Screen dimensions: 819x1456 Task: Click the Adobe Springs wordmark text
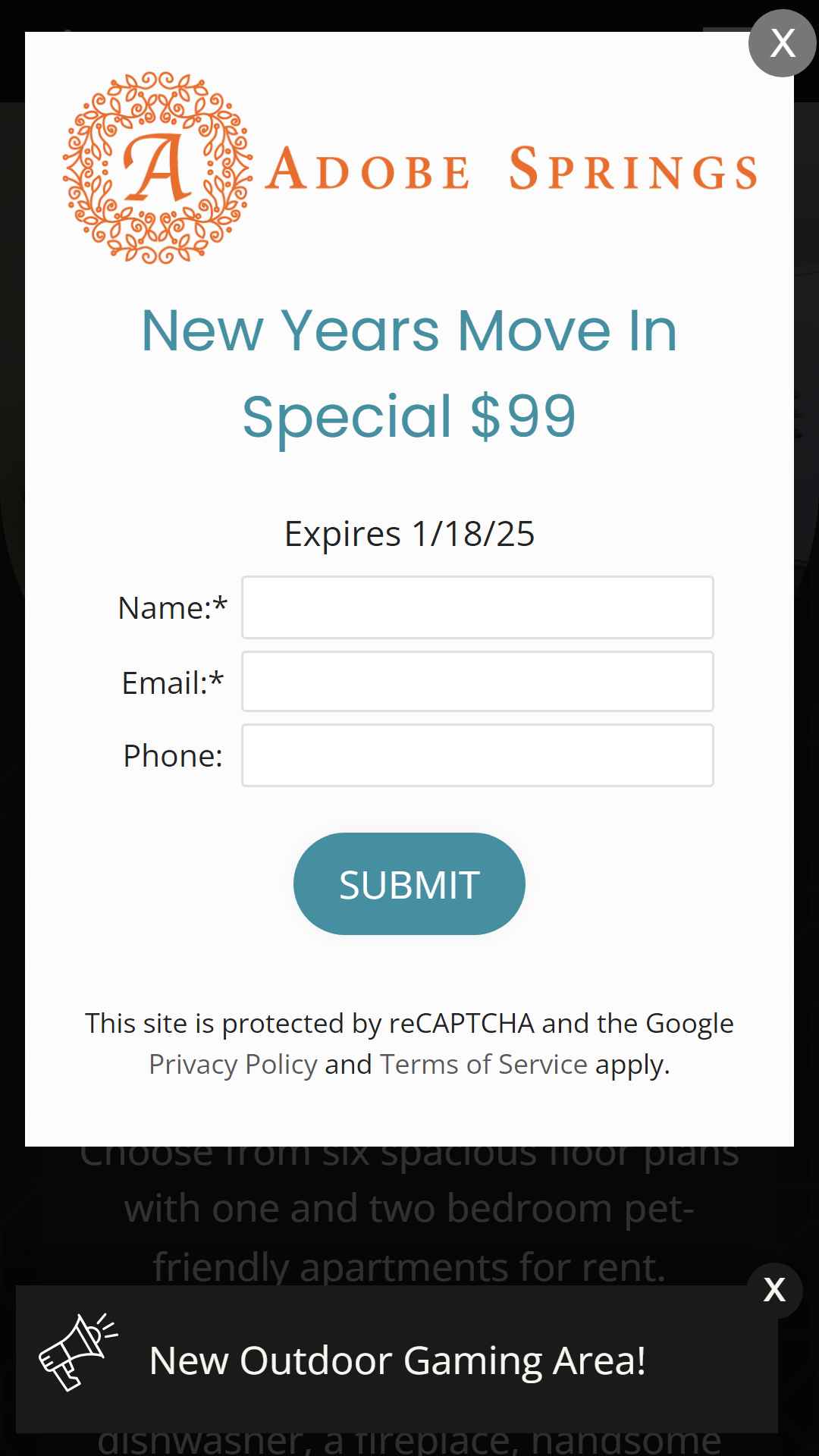pos(512,169)
